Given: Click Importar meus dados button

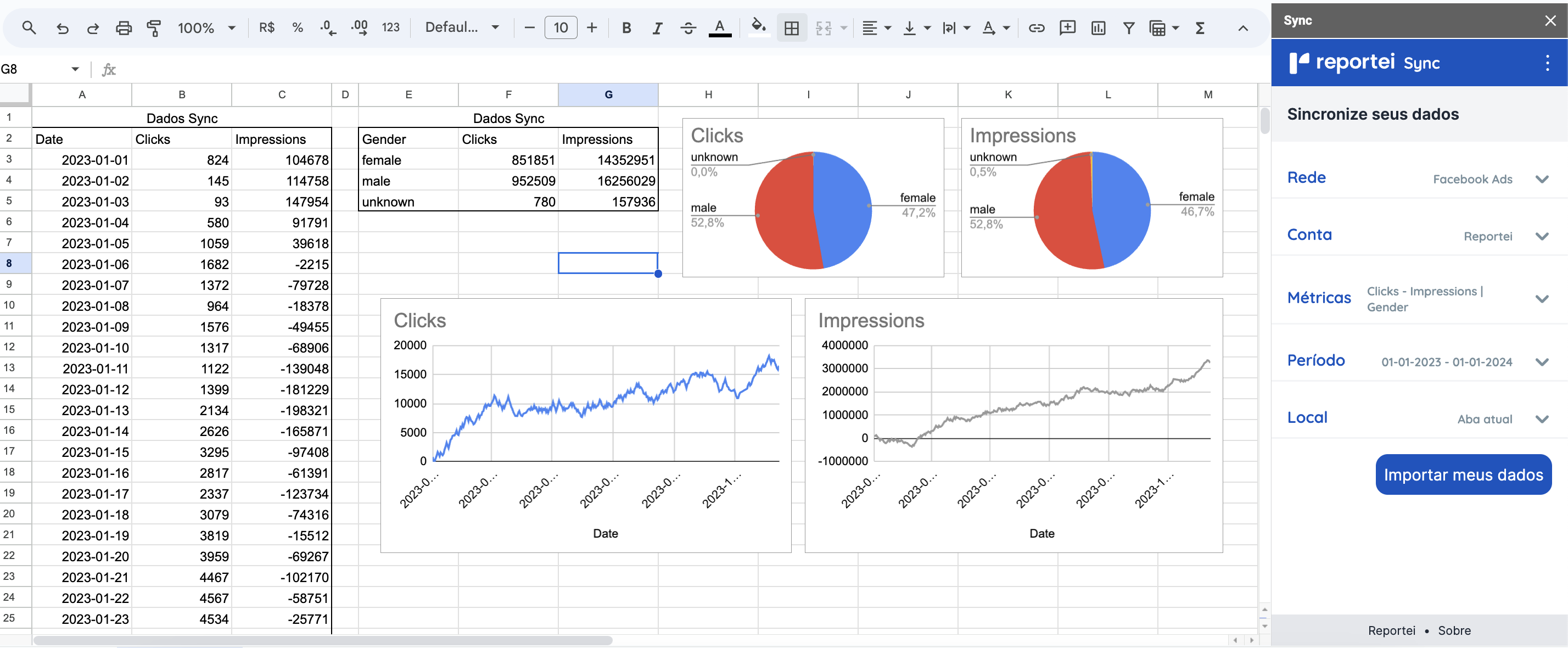Looking at the screenshot, I should tap(1463, 474).
